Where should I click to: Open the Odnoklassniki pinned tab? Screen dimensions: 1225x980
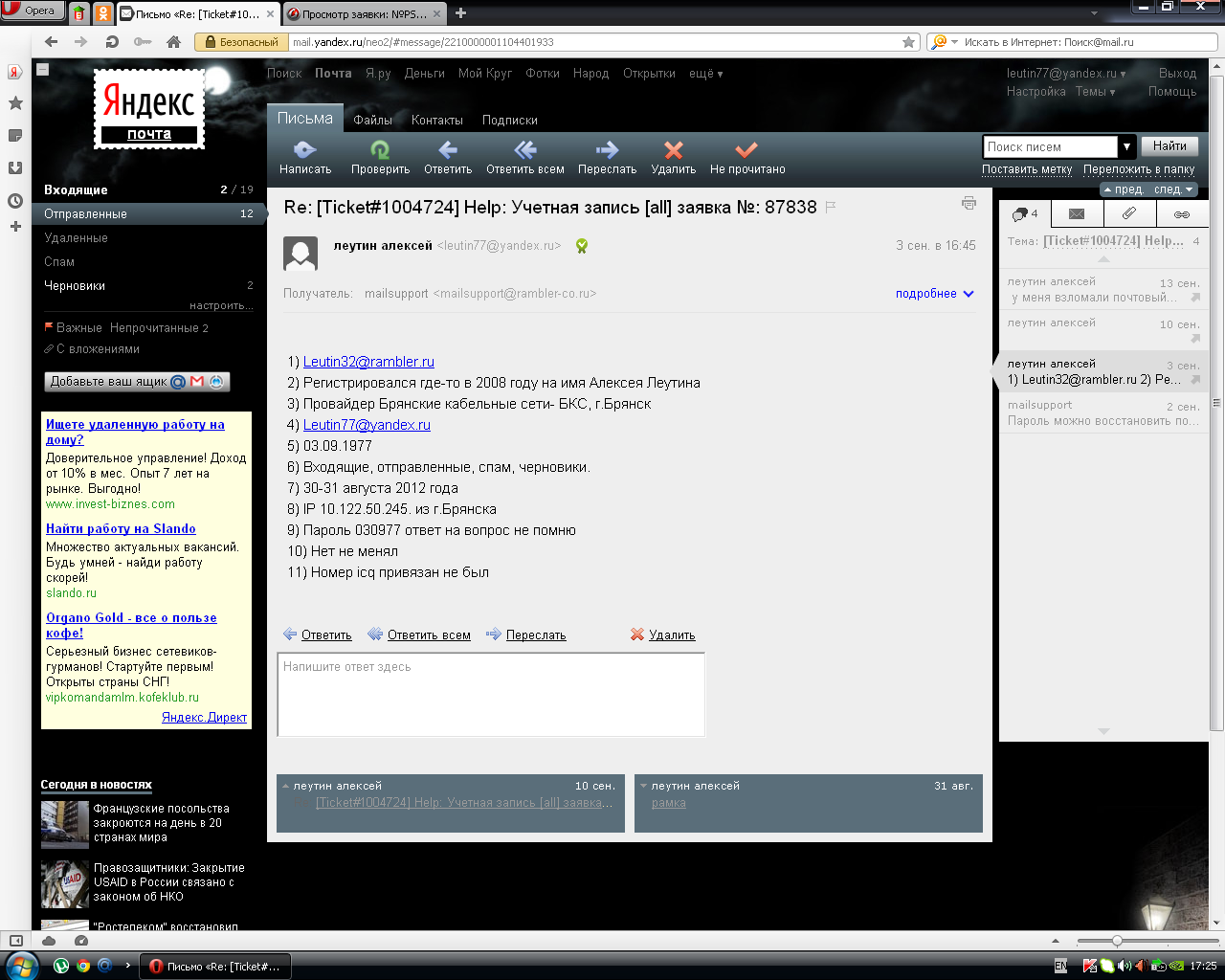pos(102,13)
